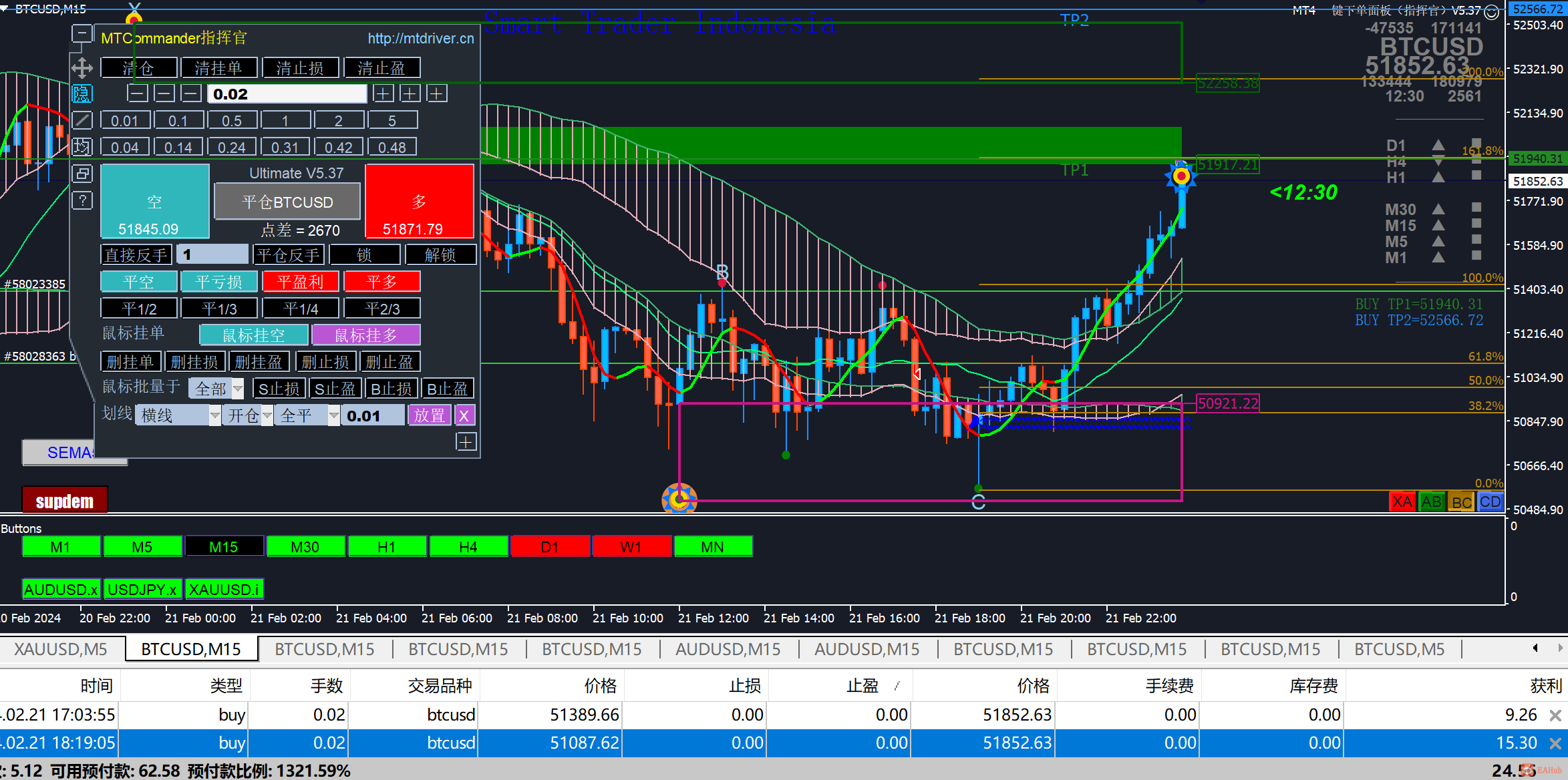Toggle the M15 timeframe button
This screenshot has height=780, width=1568.
[x=224, y=547]
